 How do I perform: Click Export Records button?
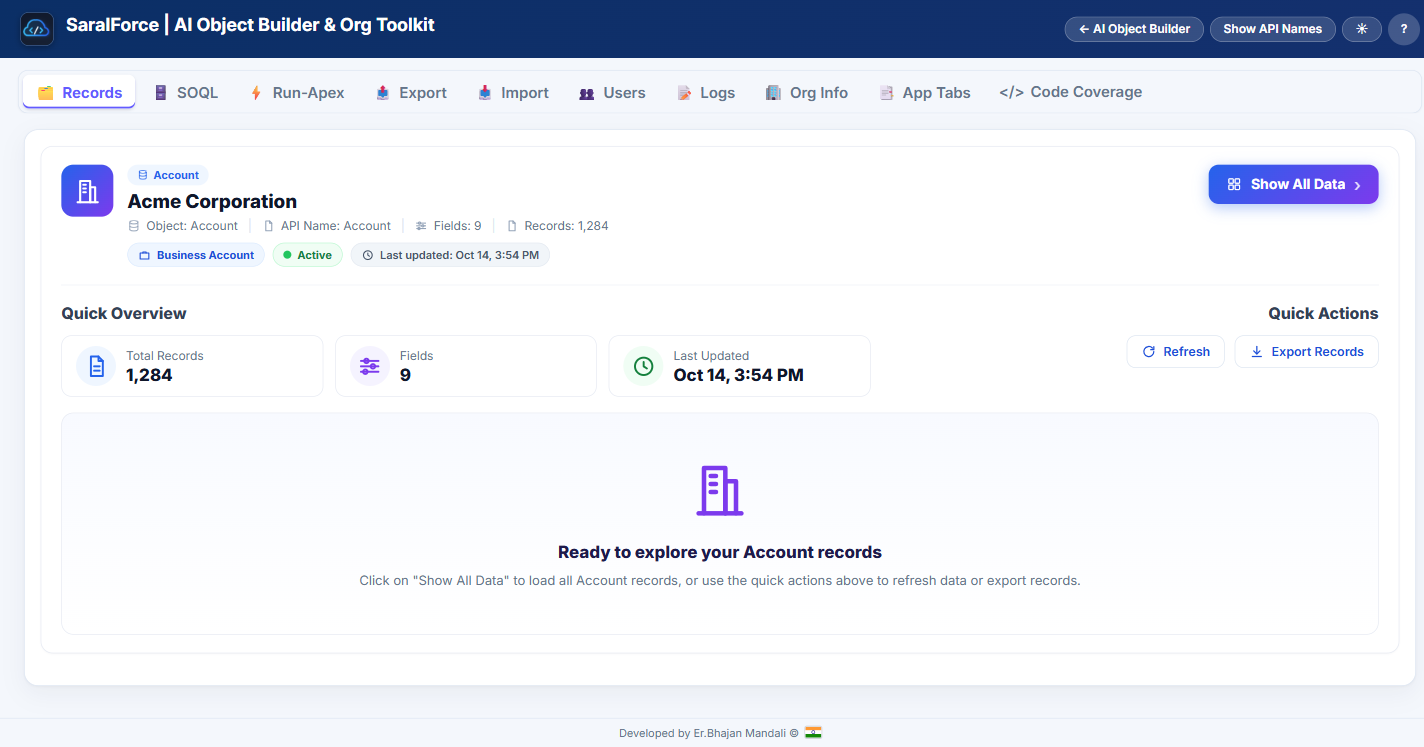1306,351
